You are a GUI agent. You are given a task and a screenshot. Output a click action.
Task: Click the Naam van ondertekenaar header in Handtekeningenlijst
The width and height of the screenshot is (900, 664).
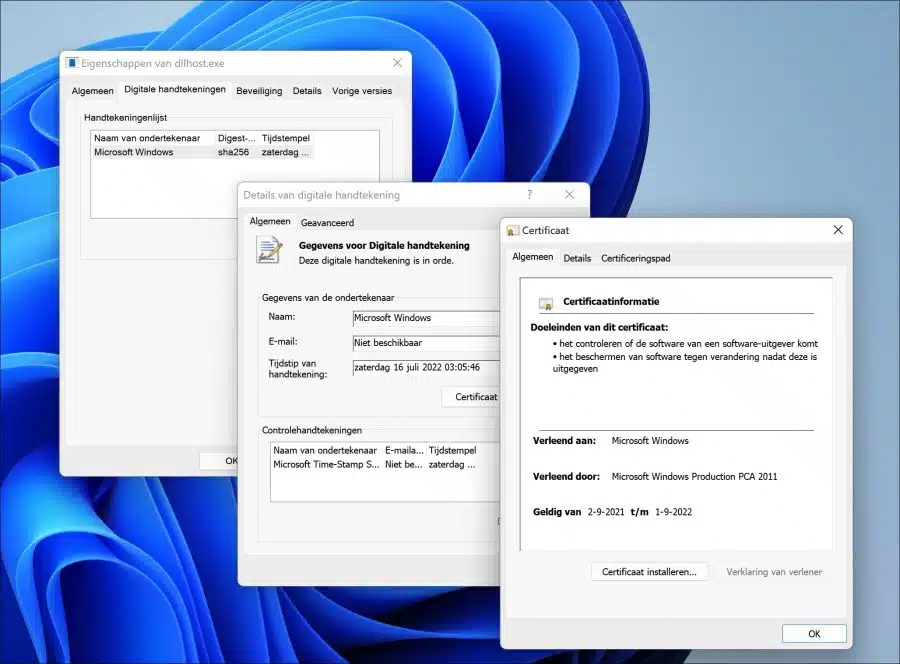click(x=153, y=138)
